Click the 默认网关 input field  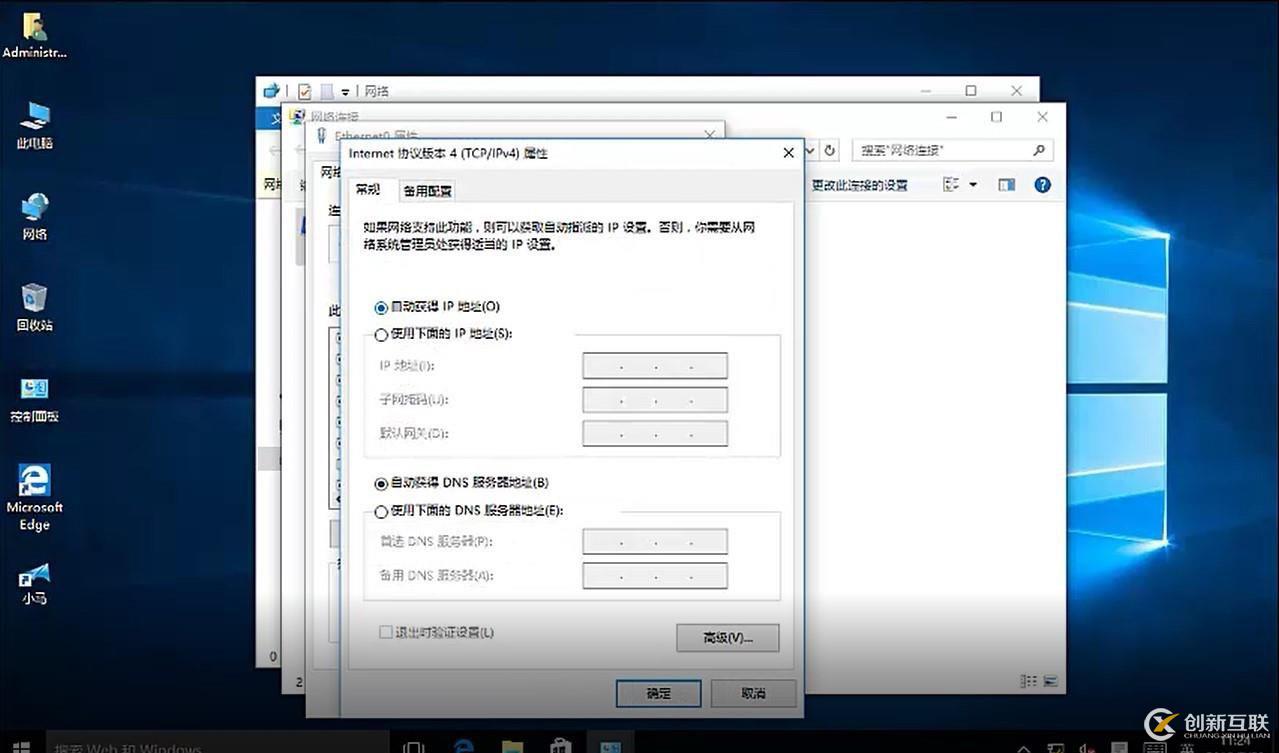(x=655, y=434)
